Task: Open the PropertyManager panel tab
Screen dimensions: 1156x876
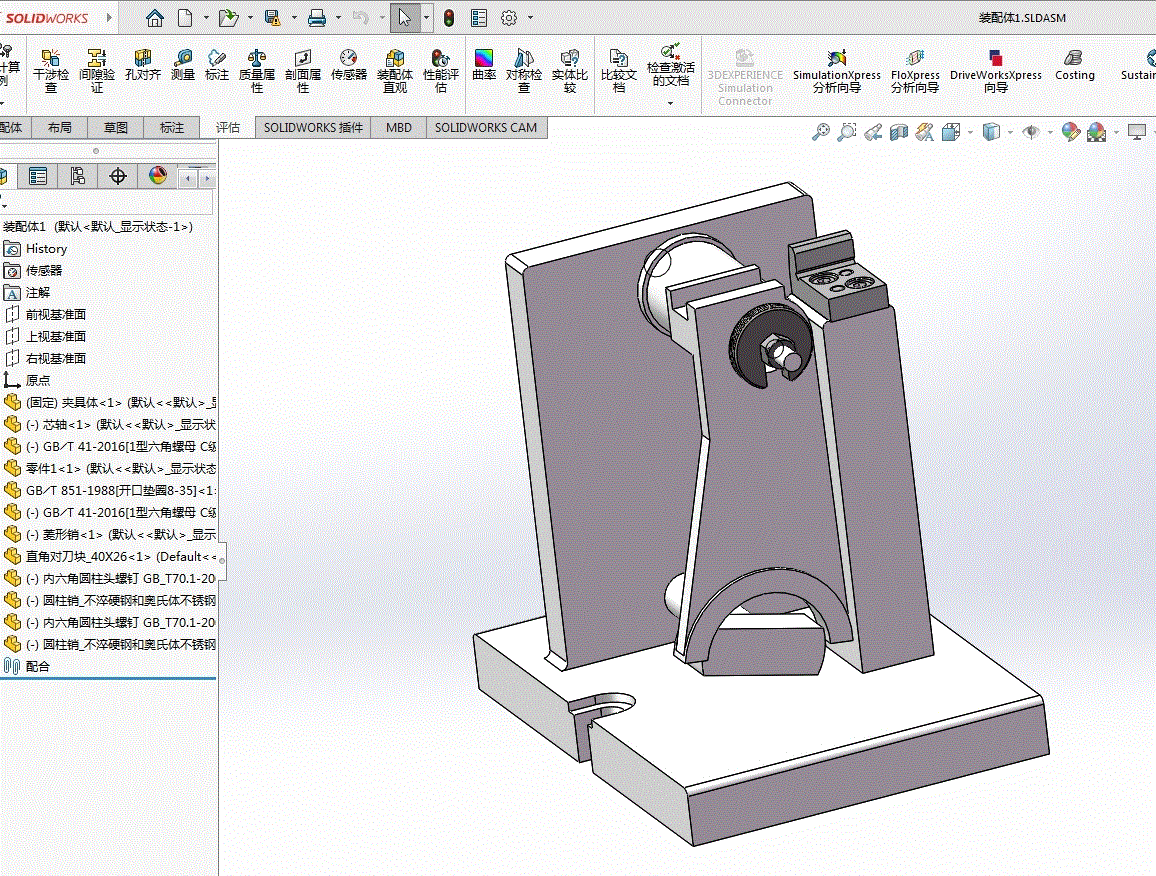Action: pyautogui.click(x=38, y=177)
